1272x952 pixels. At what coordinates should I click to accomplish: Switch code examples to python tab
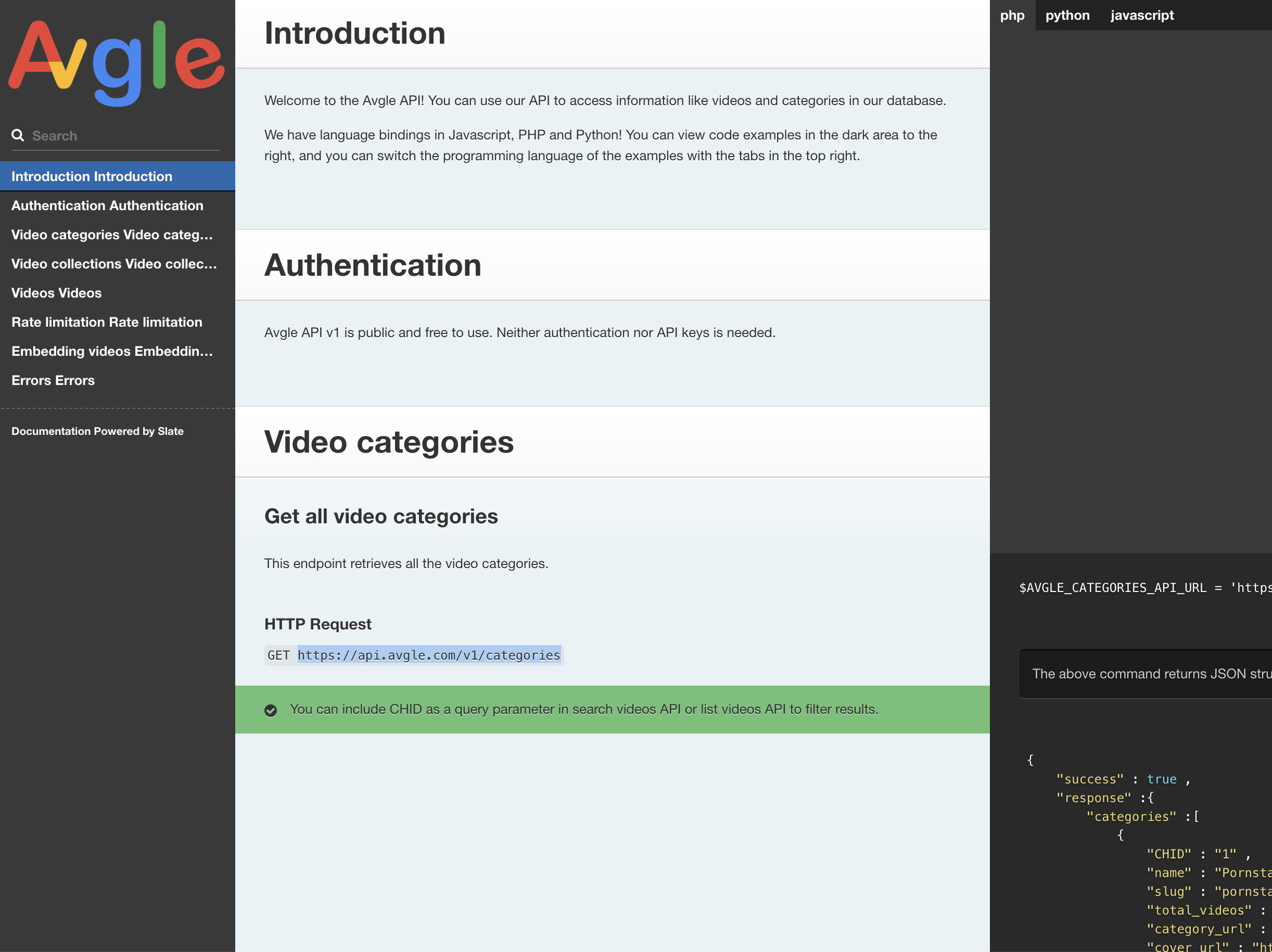(1067, 16)
